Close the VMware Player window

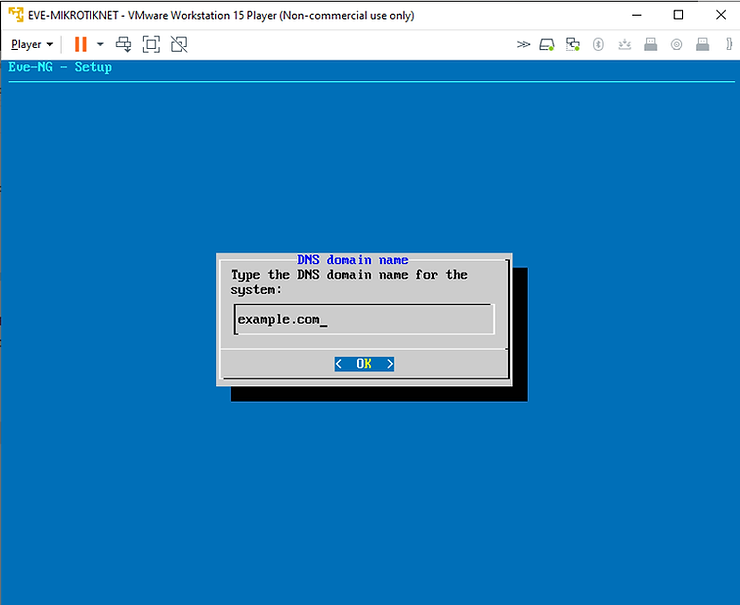click(721, 15)
